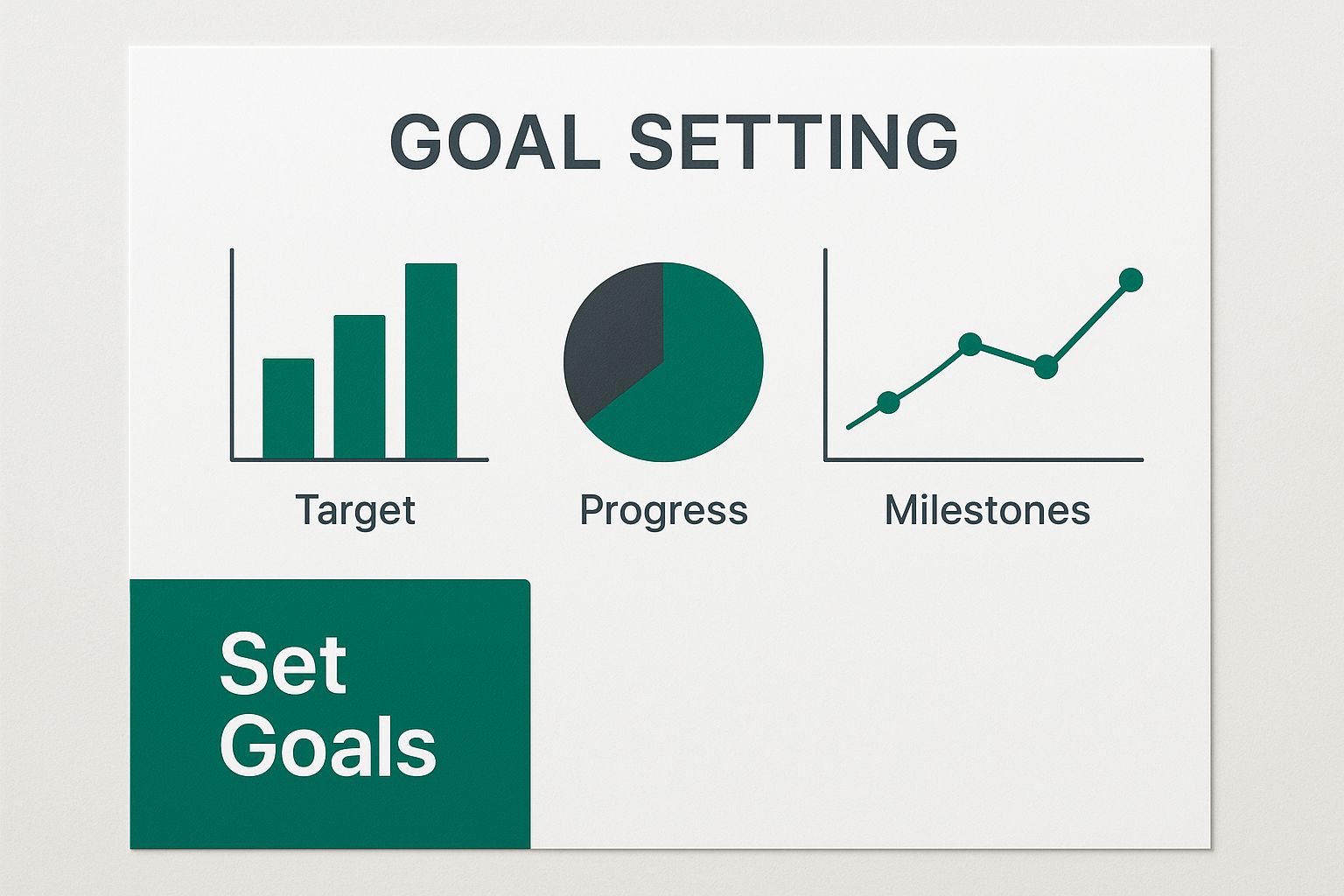Select the horizontal baseline of the bar chart

click(x=360, y=458)
